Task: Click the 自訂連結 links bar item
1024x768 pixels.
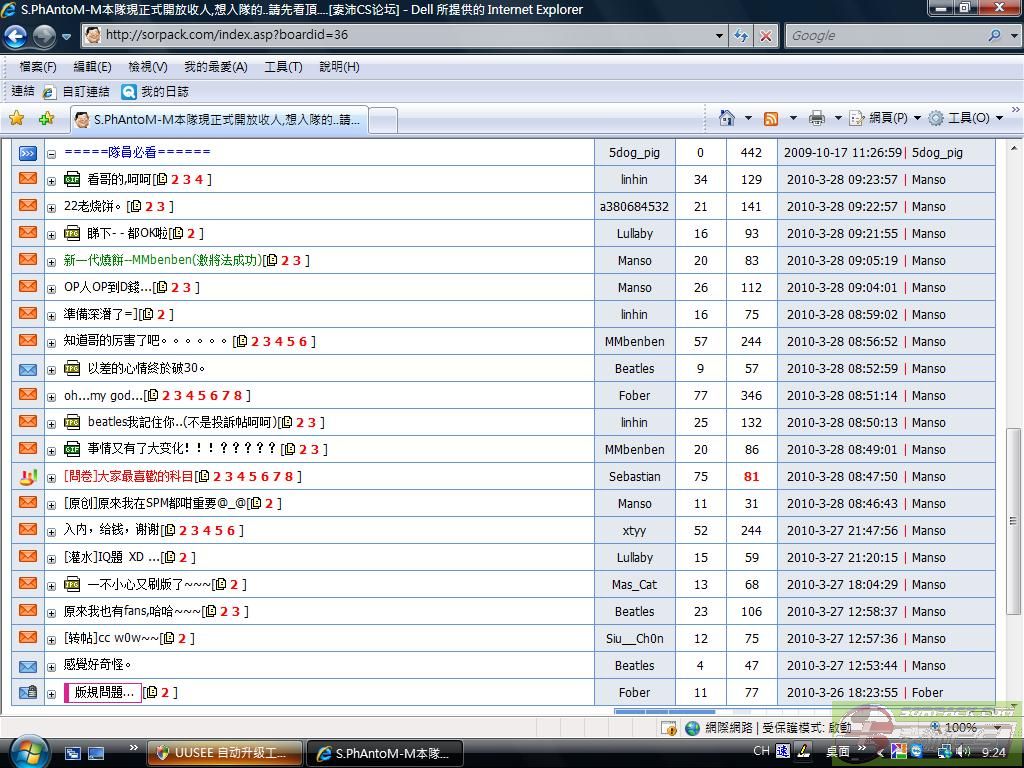Action: [85, 91]
